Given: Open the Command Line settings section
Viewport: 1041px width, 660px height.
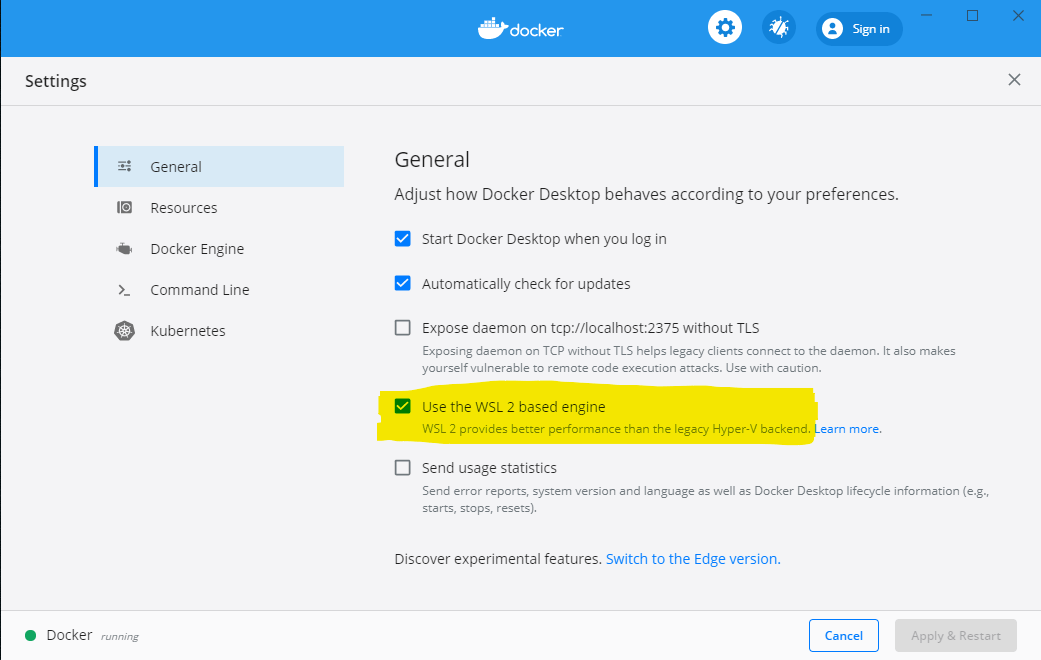Looking at the screenshot, I should (x=219, y=290).
